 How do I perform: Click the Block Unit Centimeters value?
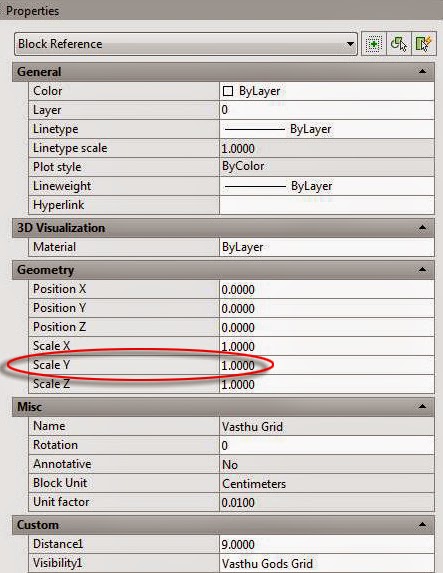point(327,483)
